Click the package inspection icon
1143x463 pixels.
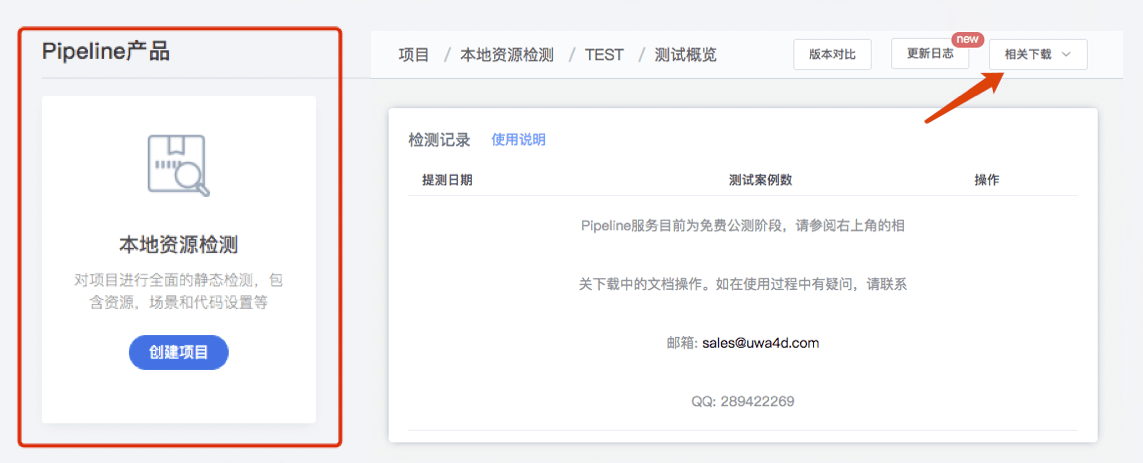179,166
